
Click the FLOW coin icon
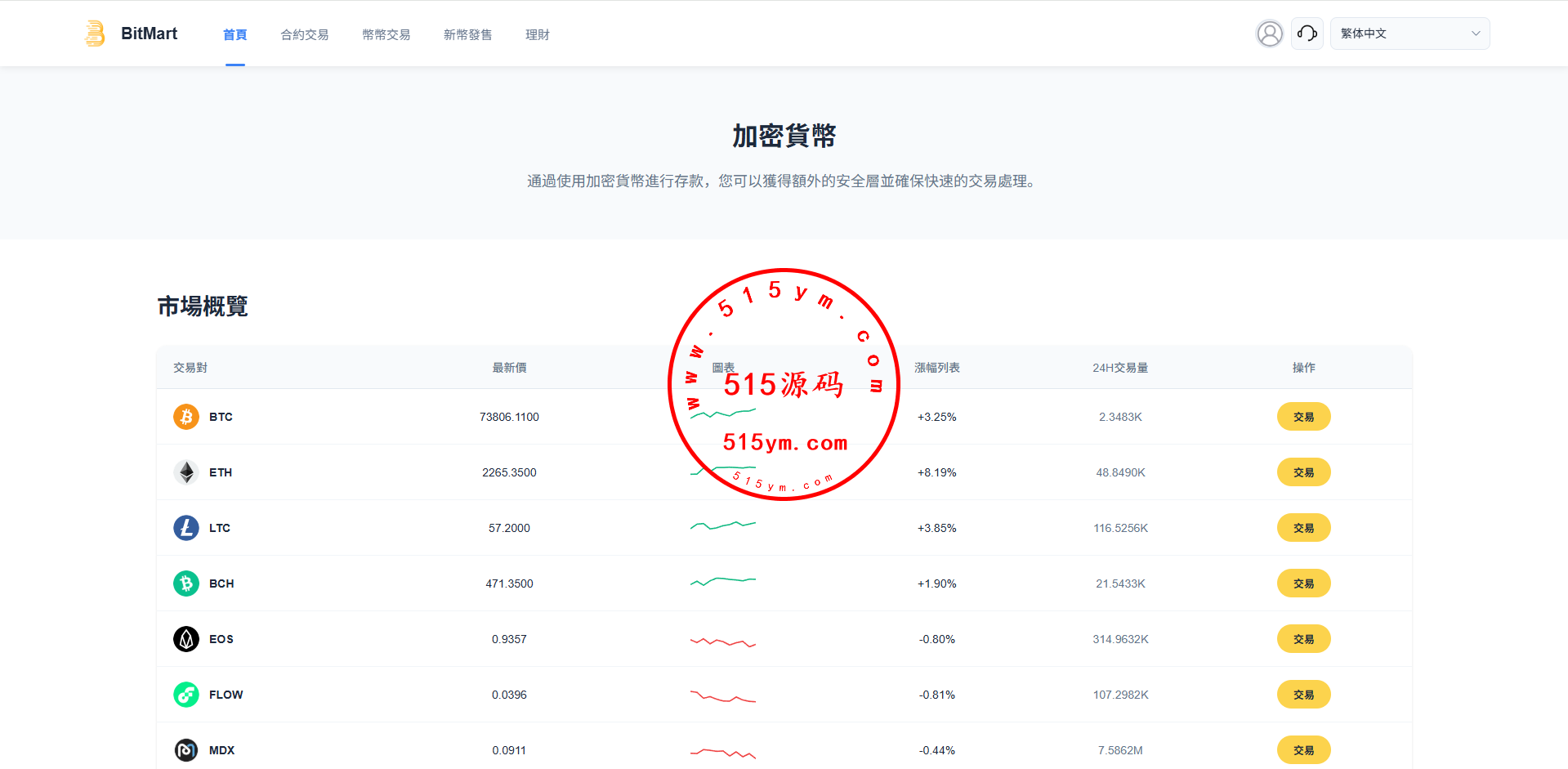click(x=186, y=695)
